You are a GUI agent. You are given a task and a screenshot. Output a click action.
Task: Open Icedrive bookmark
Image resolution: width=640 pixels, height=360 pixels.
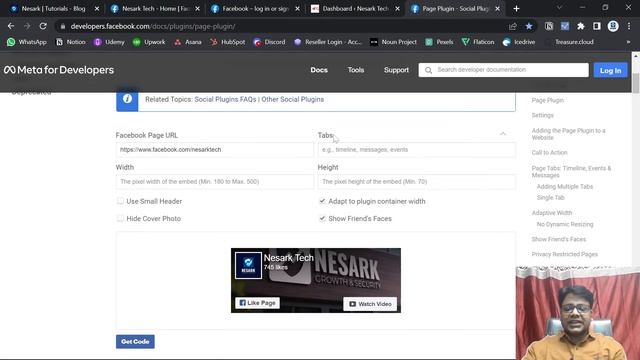click(x=519, y=42)
